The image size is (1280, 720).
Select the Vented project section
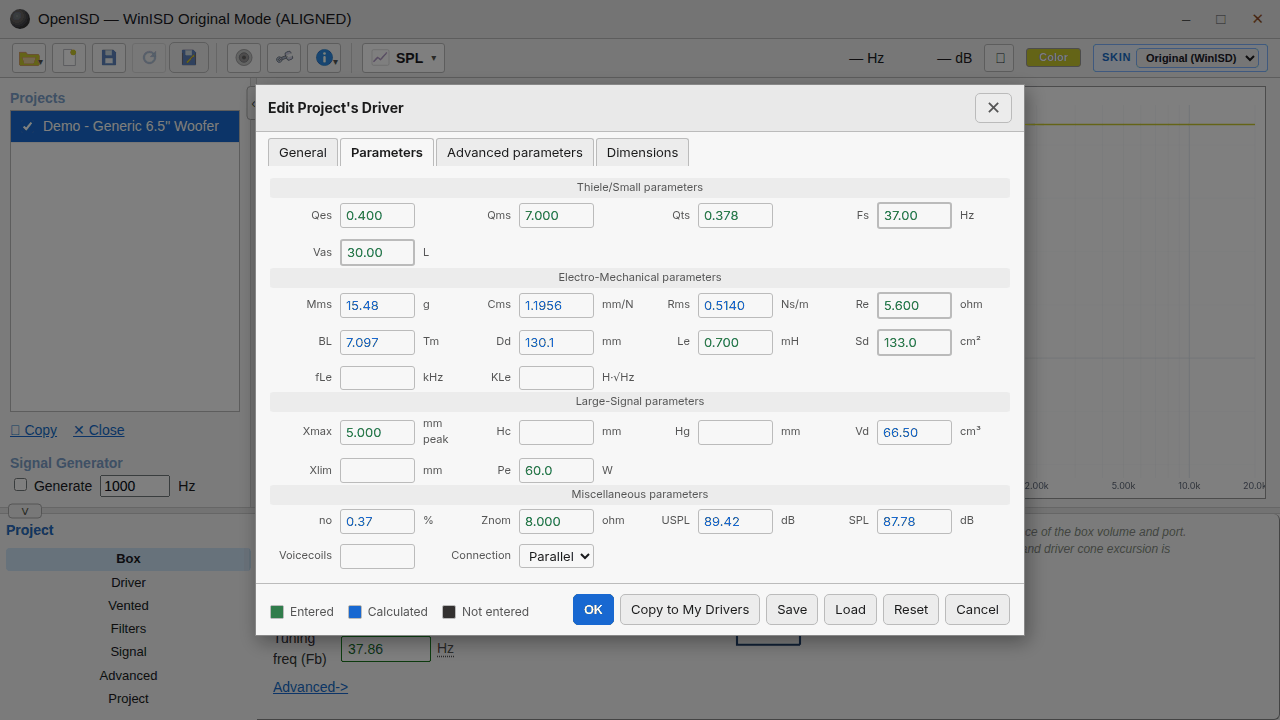[x=128, y=605]
